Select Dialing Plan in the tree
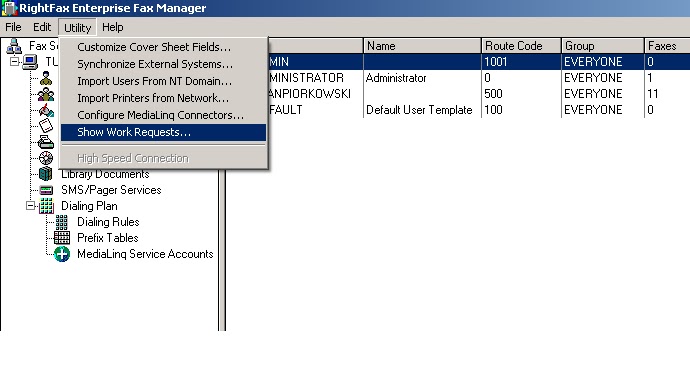This screenshot has width=690, height=384. coord(89,206)
